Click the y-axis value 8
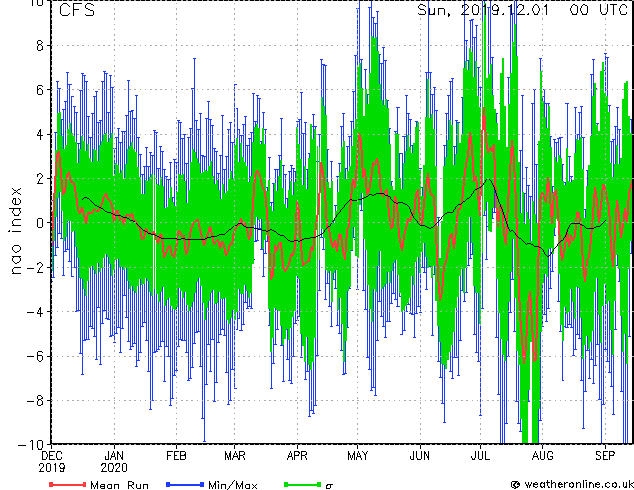 [x=40, y=46]
